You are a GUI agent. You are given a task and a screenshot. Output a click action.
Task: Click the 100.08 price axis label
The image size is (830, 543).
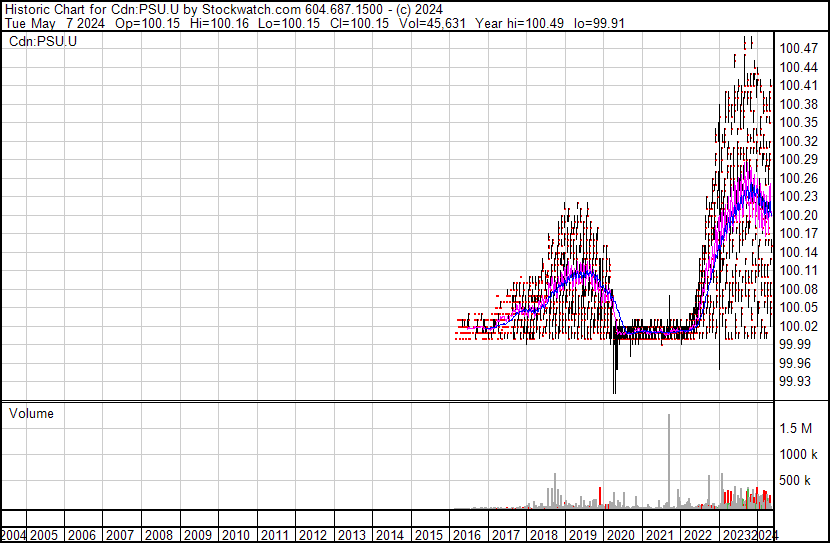coord(798,289)
